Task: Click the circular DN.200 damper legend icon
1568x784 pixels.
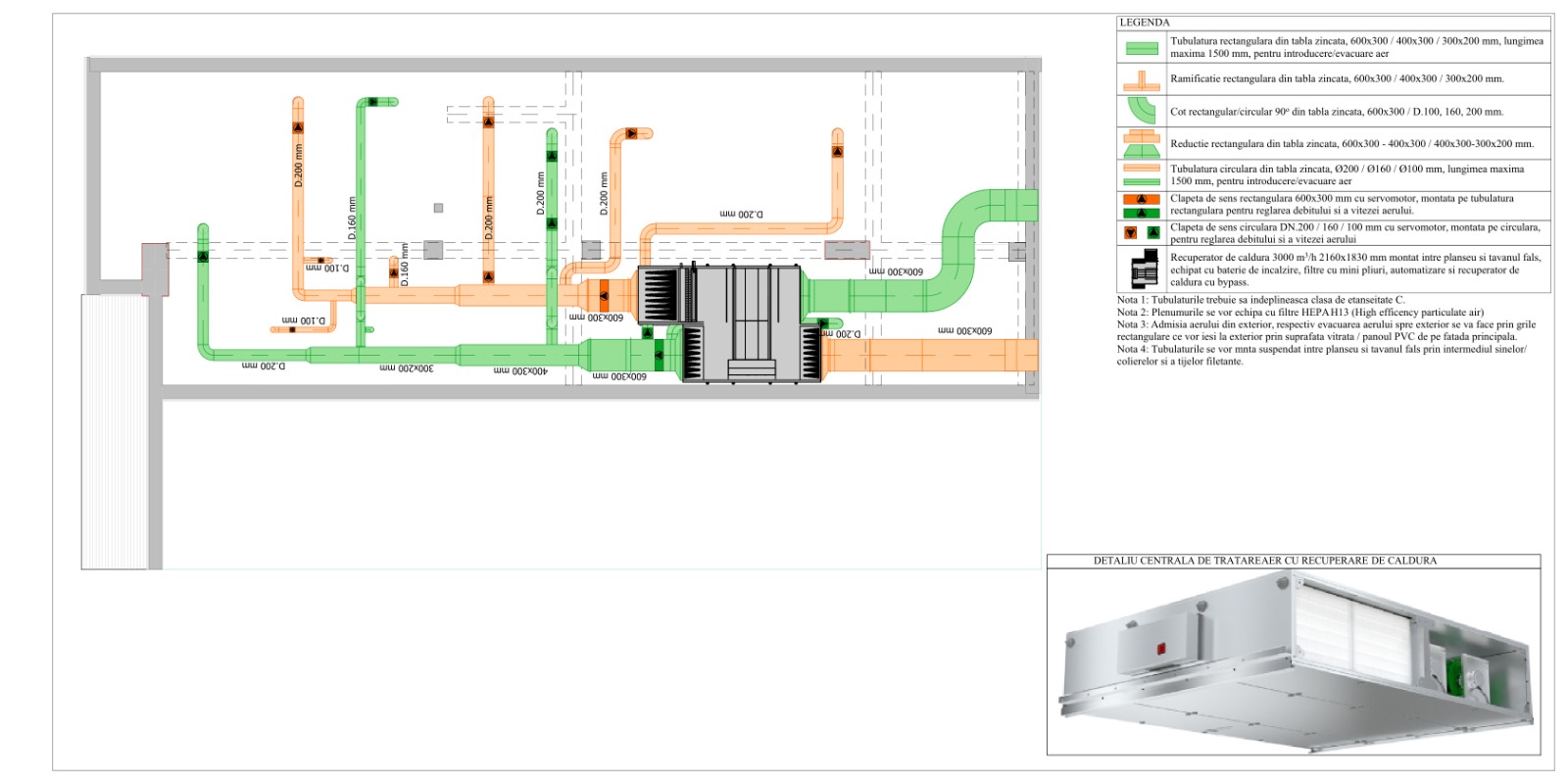Action: (x=1141, y=232)
